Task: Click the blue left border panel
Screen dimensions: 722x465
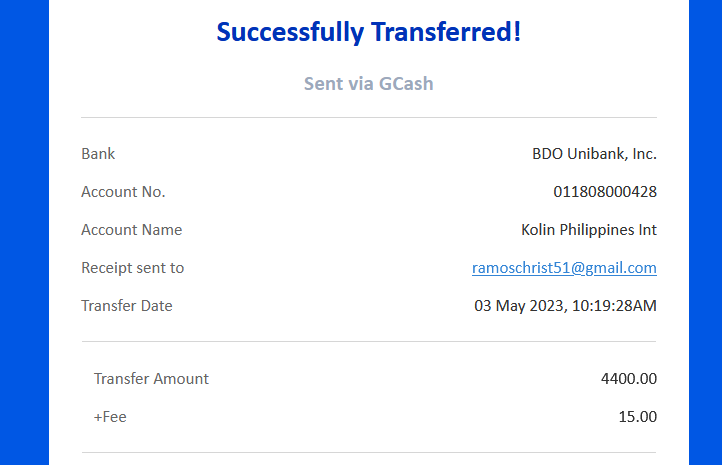Action: pyautogui.click(x=24, y=232)
